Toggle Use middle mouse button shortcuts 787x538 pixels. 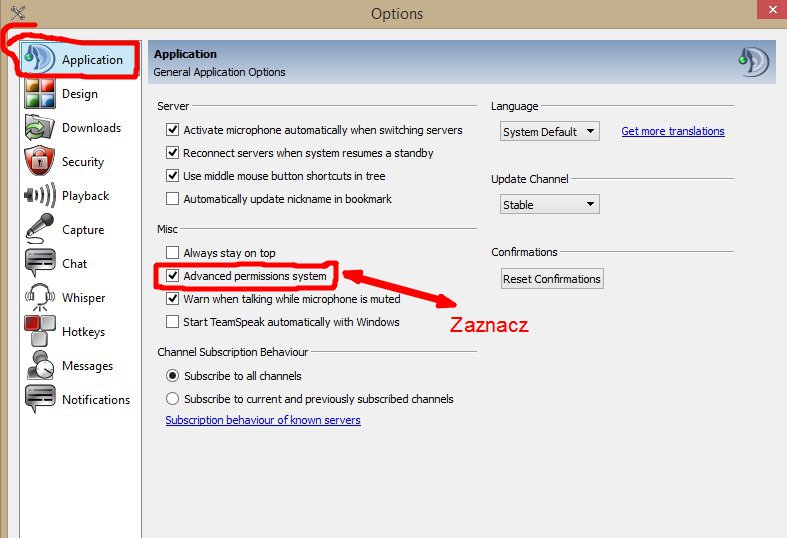coord(172,176)
